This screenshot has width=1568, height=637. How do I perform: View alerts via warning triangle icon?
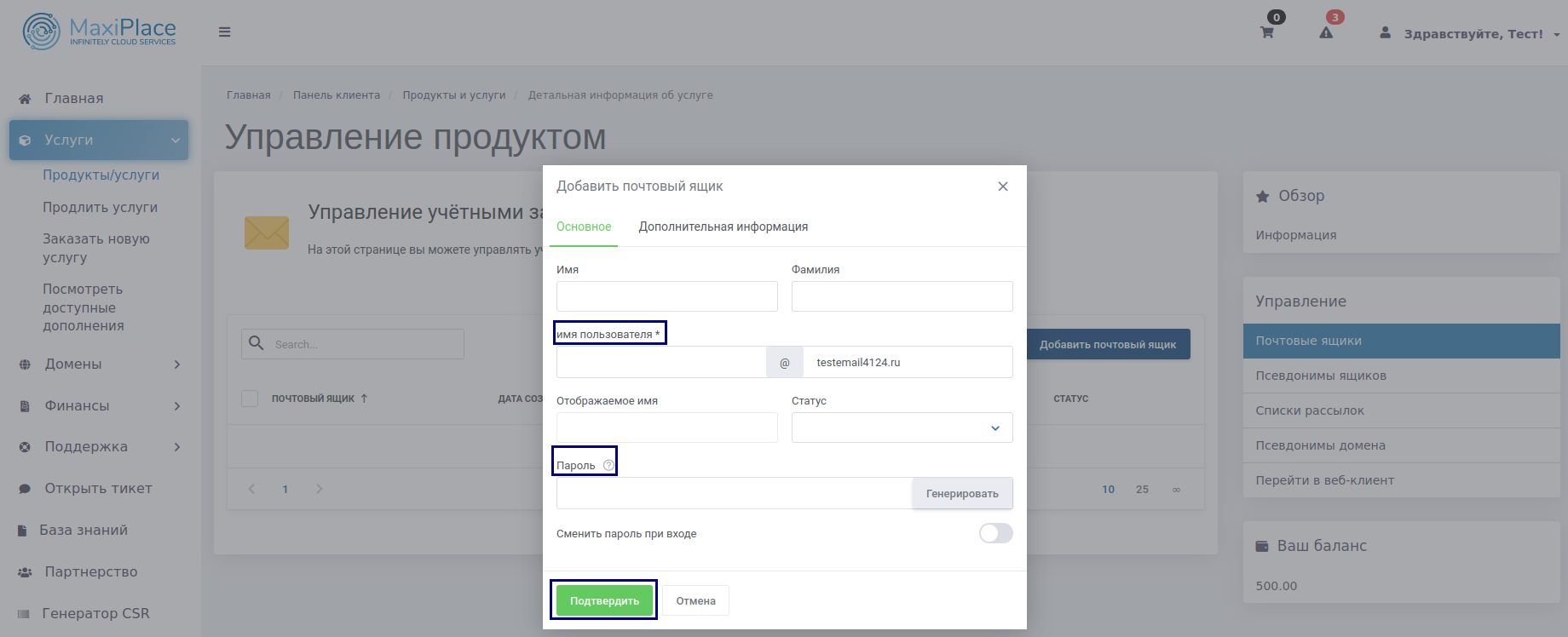click(x=1326, y=33)
